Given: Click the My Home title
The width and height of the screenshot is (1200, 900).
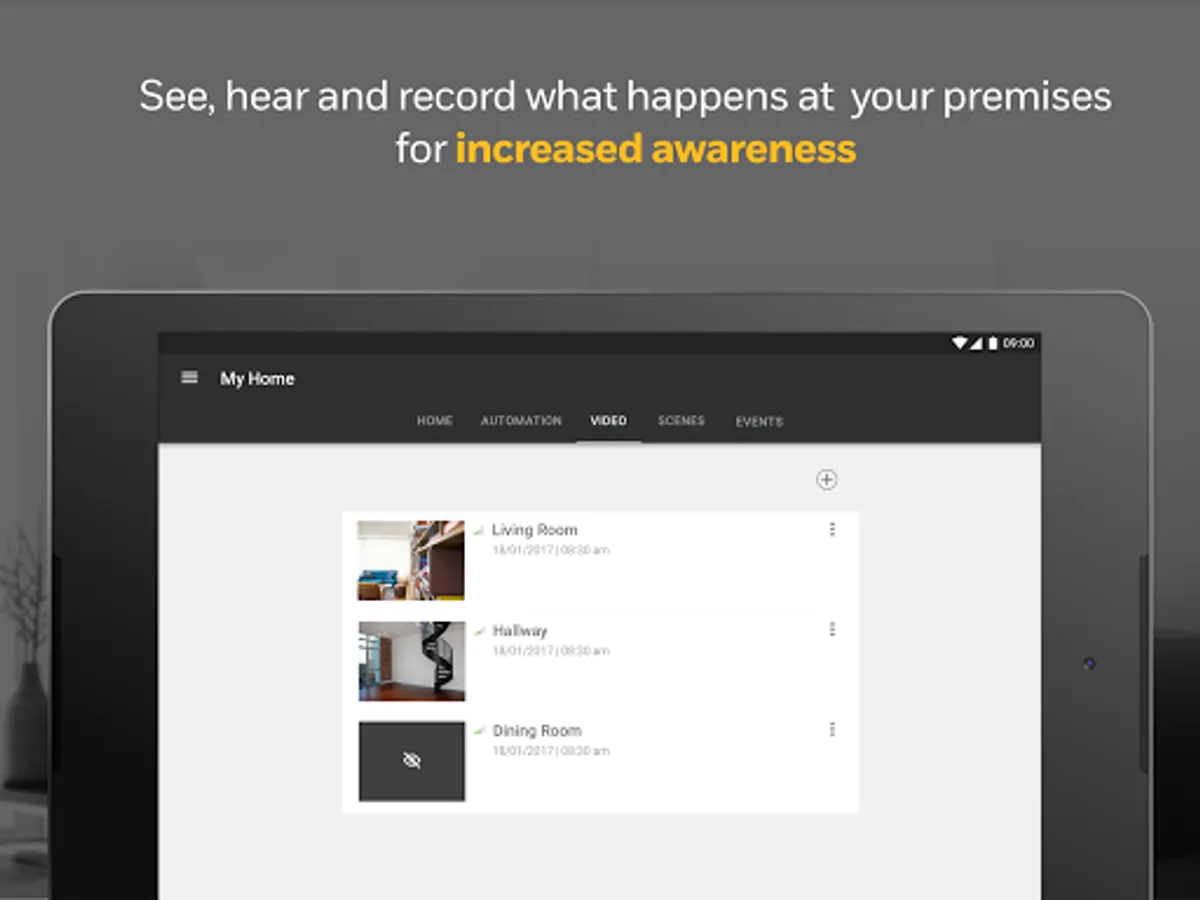Looking at the screenshot, I should coord(257,378).
